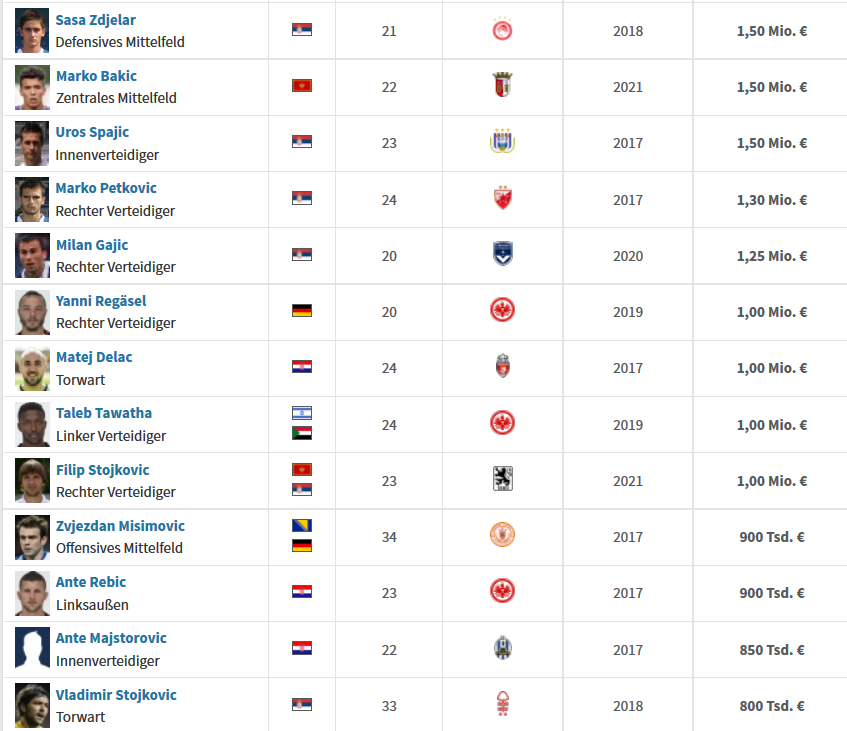Viewport: 847px width, 731px height.
Task: Click Ante Majstorovic's placeholder silhouette photo
Action: coord(32,648)
